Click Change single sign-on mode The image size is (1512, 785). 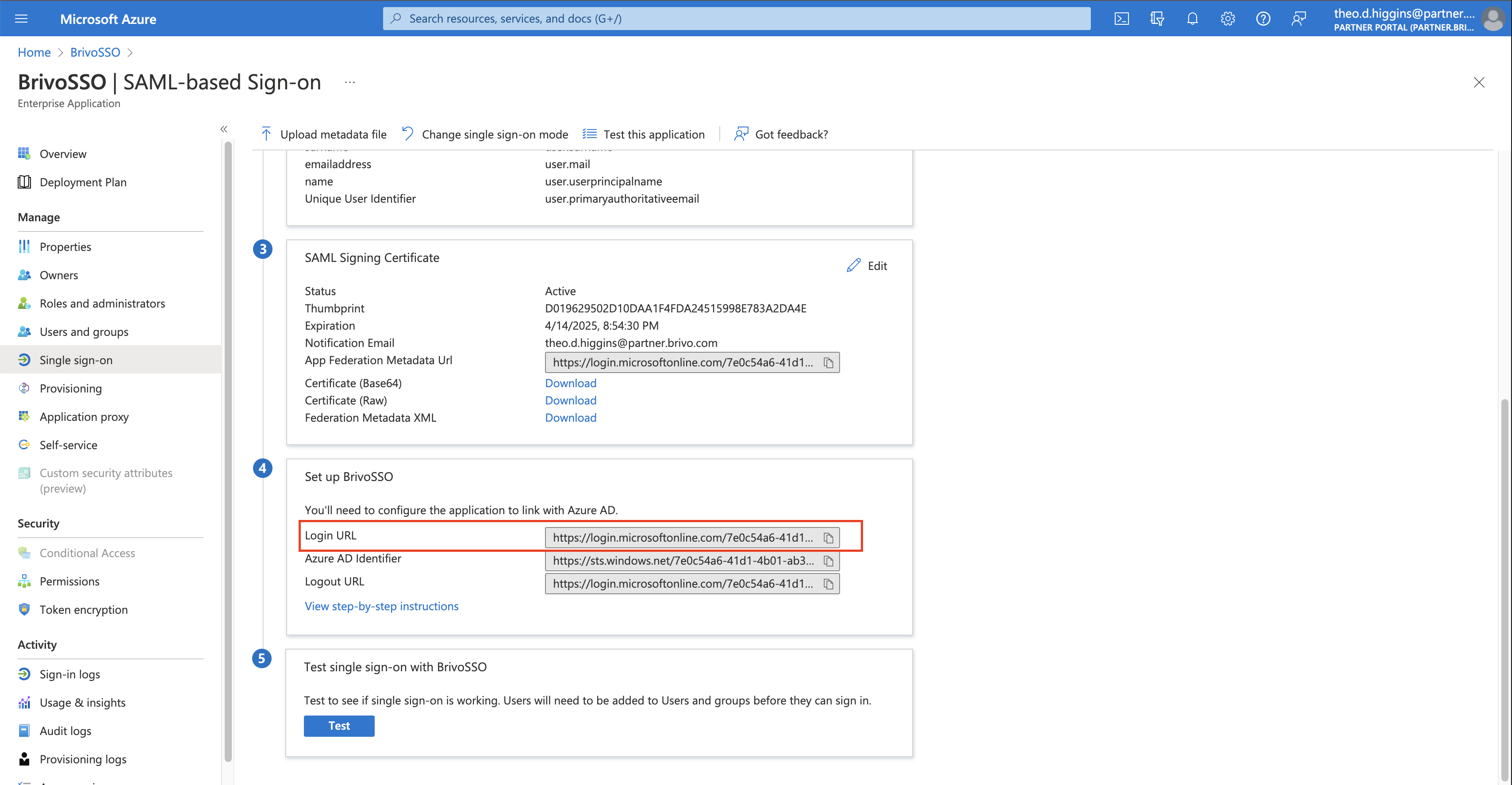click(485, 134)
